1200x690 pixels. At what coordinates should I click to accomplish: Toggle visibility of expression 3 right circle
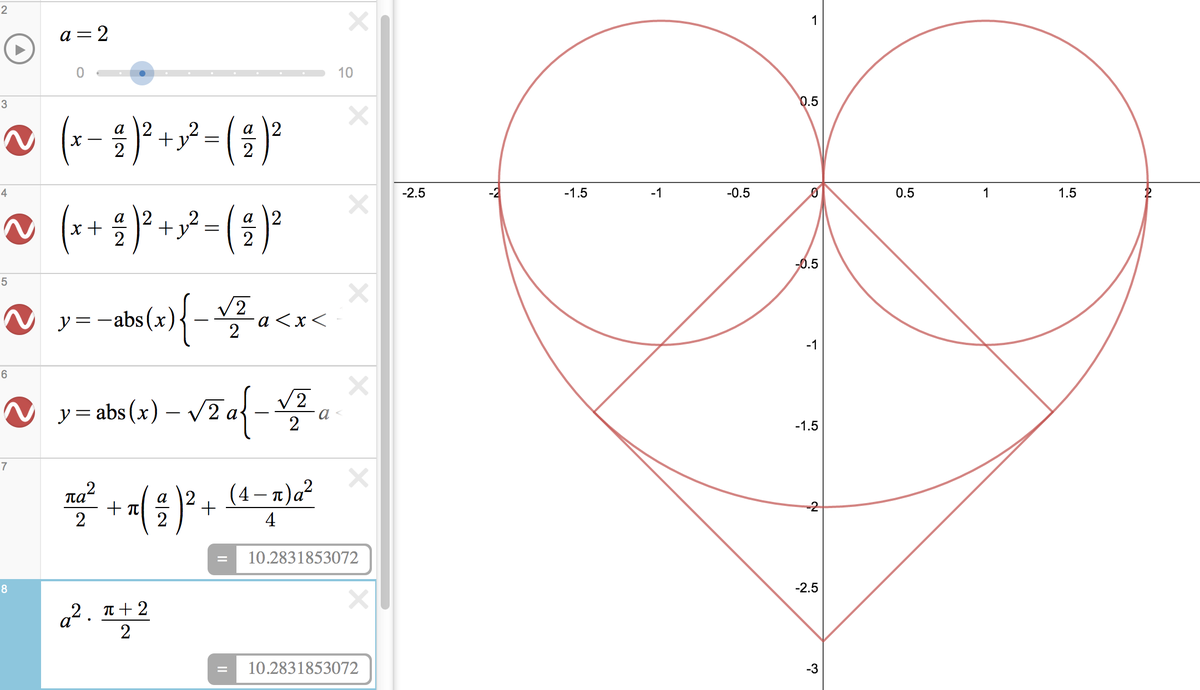tap(20, 139)
